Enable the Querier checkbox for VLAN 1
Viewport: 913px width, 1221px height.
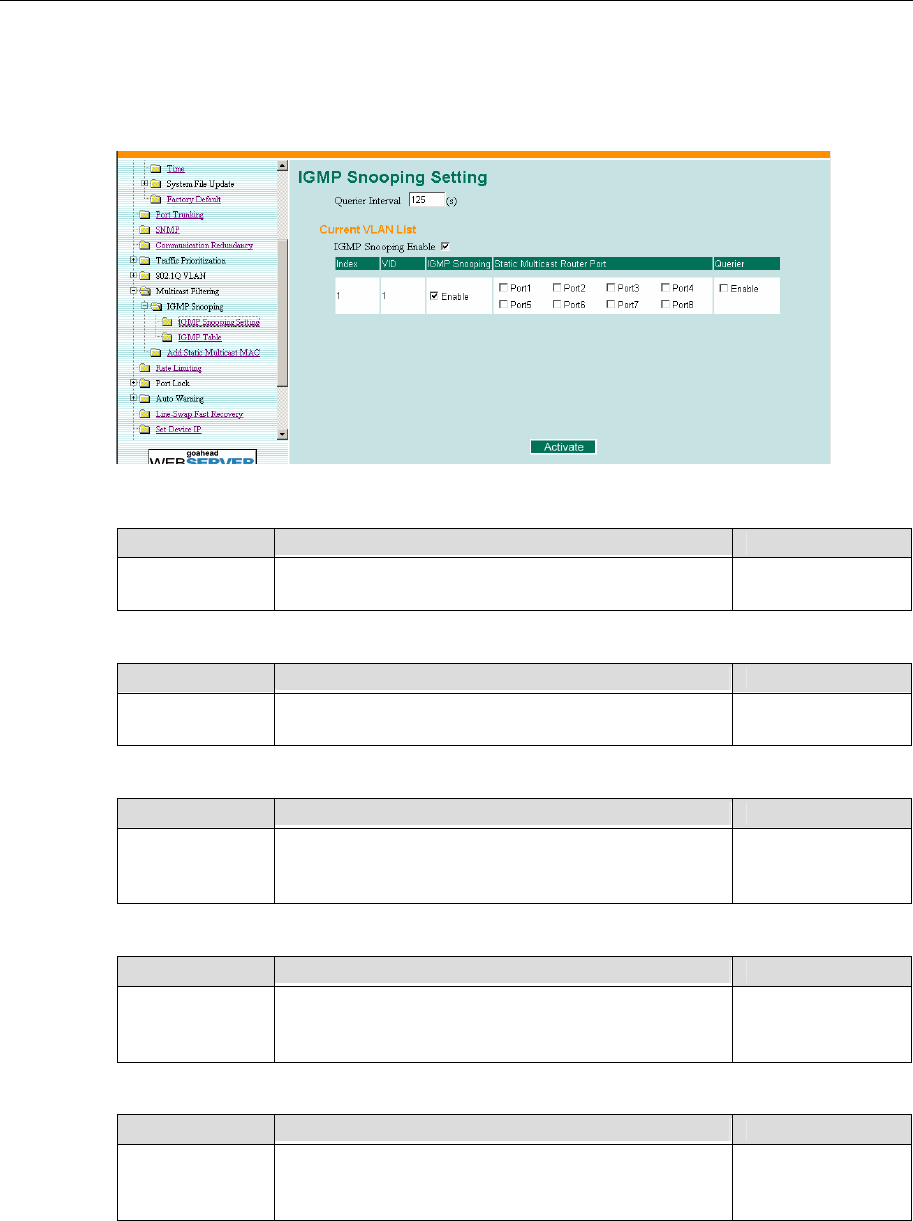[x=724, y=287]
